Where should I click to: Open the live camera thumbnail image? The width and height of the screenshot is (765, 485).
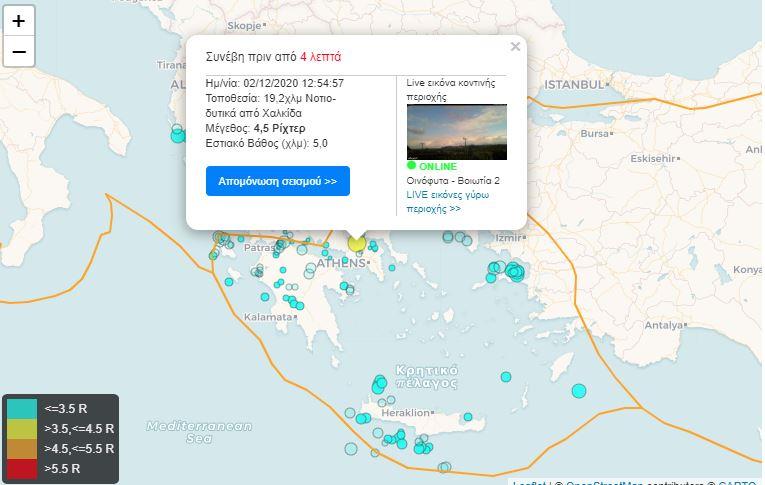point(456,131)
